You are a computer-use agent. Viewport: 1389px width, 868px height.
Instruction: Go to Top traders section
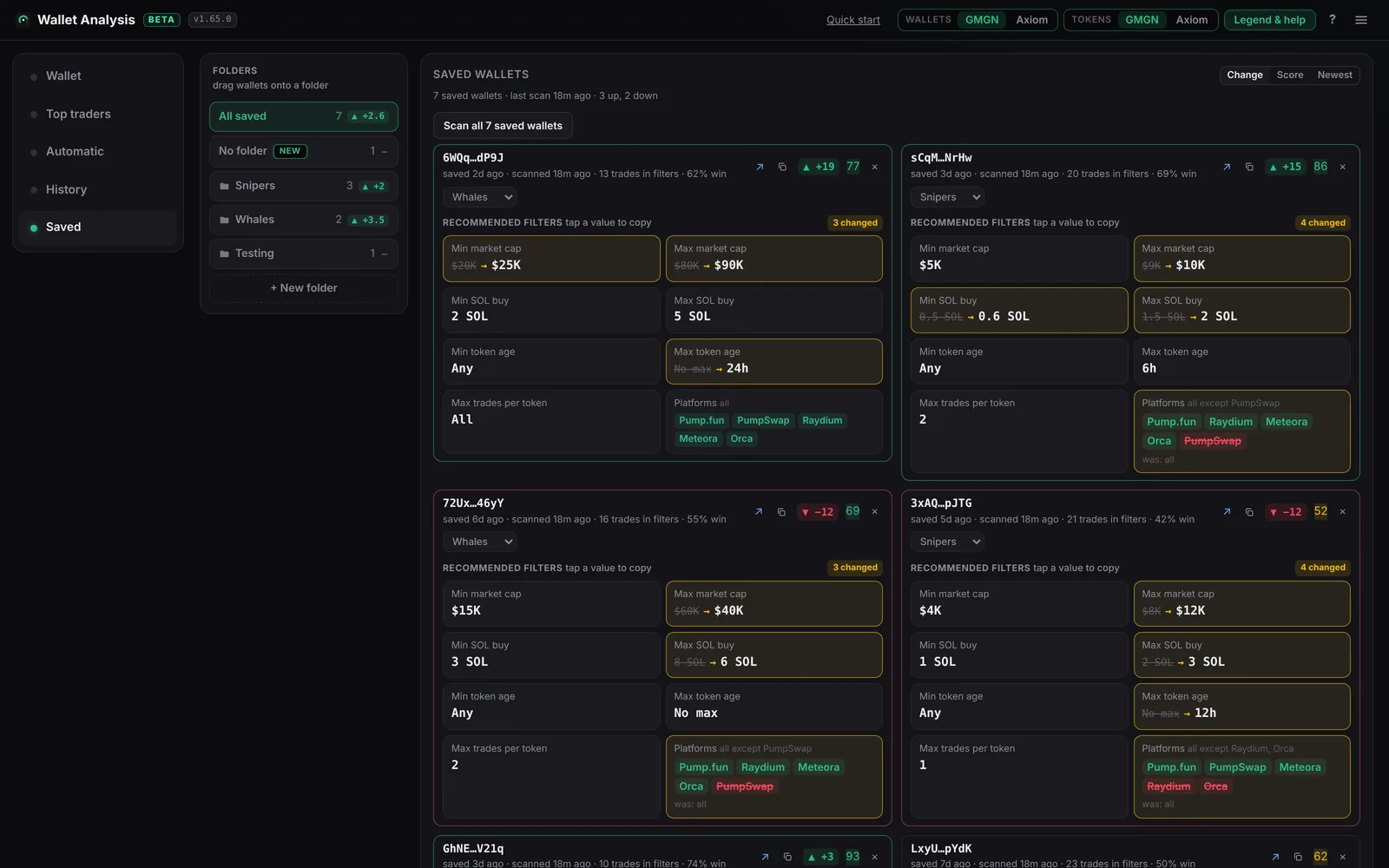click(x=98, y=114)
